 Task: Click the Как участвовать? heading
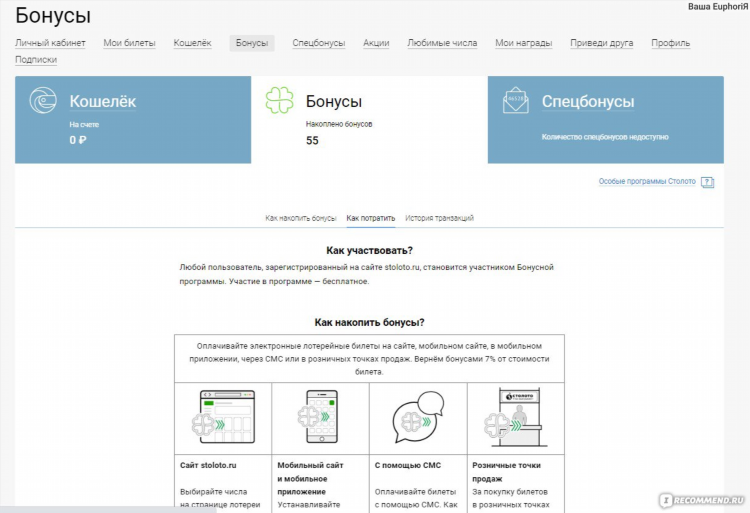(369, 251)
